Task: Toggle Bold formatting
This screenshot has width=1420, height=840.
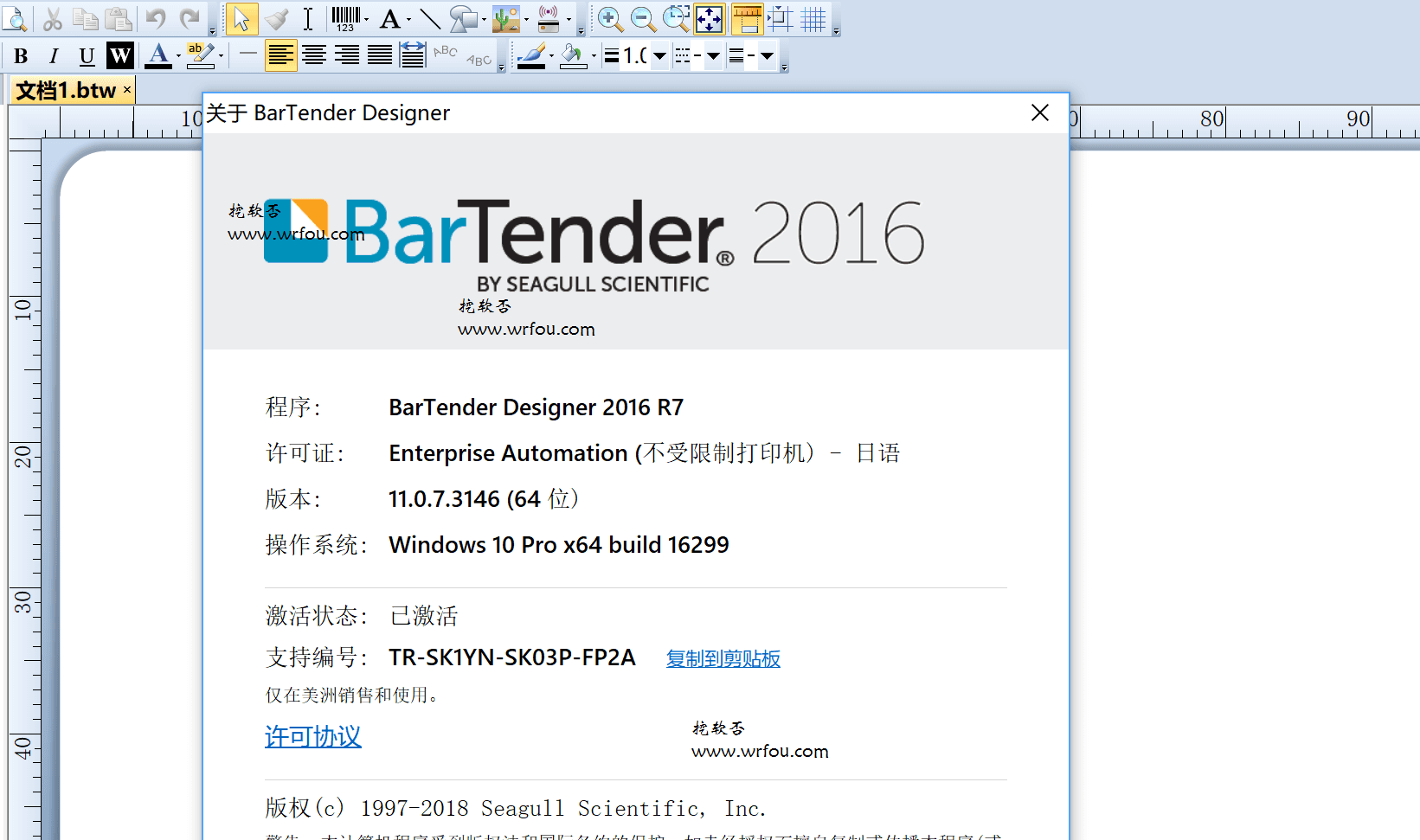Action: (21, 56)
